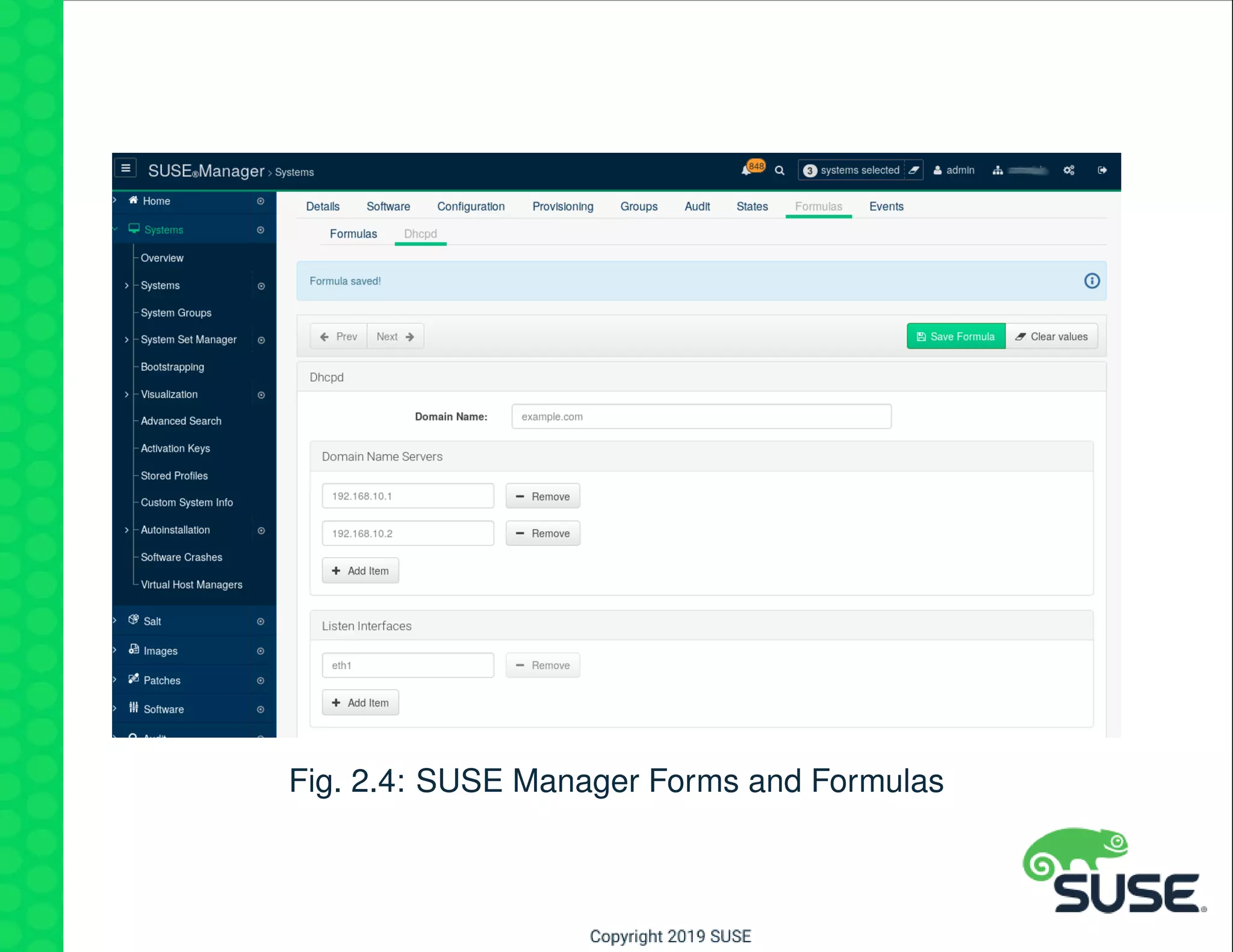Open the Configuration tab
This screenshot has width=1233, height=952.
coord(471,206)
